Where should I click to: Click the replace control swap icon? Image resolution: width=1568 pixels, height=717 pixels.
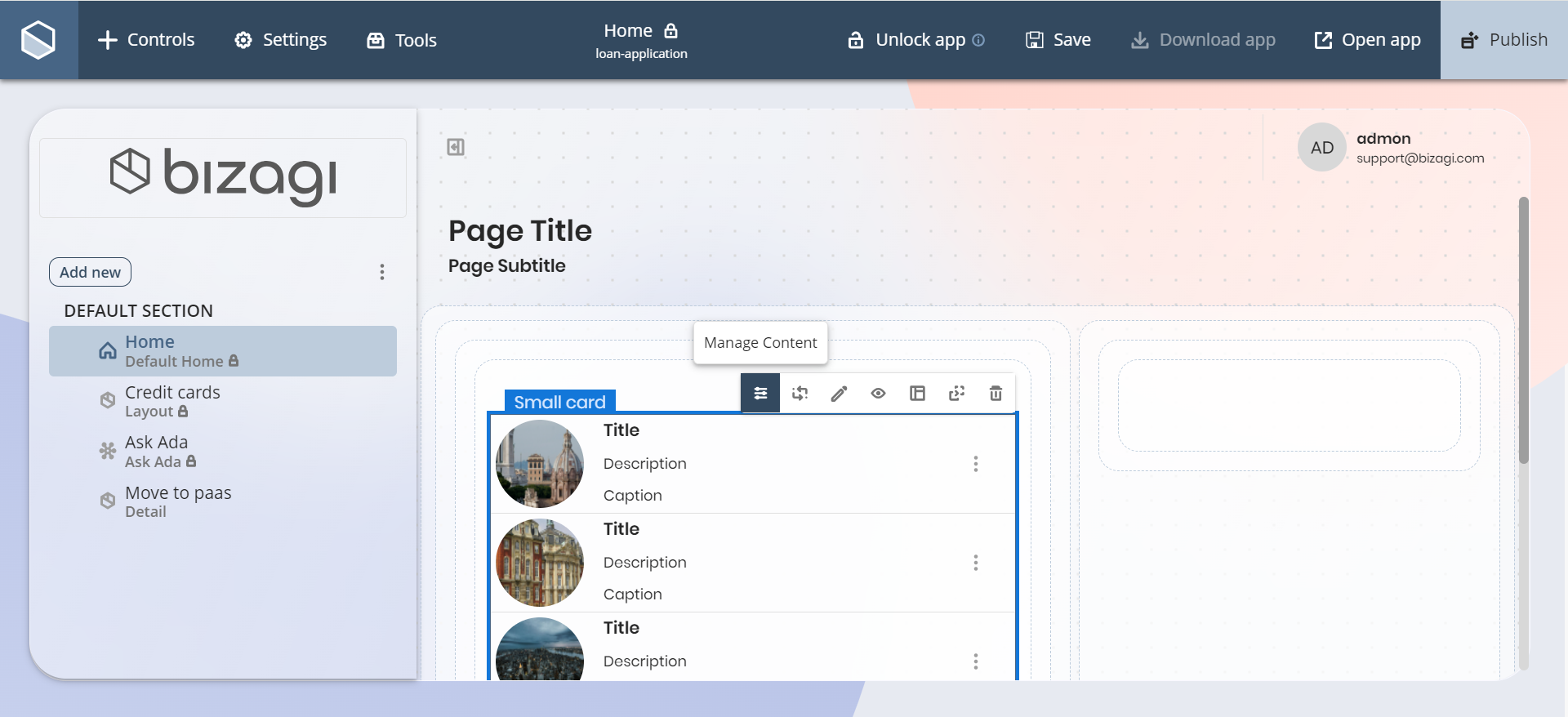800,394
